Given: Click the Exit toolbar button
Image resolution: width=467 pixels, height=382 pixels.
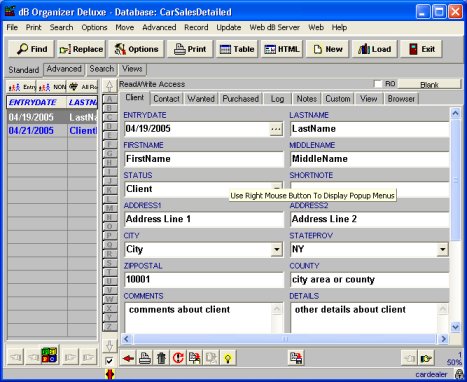Looking at the screenshot, I should pyautogui.click(x=421, y=49).
